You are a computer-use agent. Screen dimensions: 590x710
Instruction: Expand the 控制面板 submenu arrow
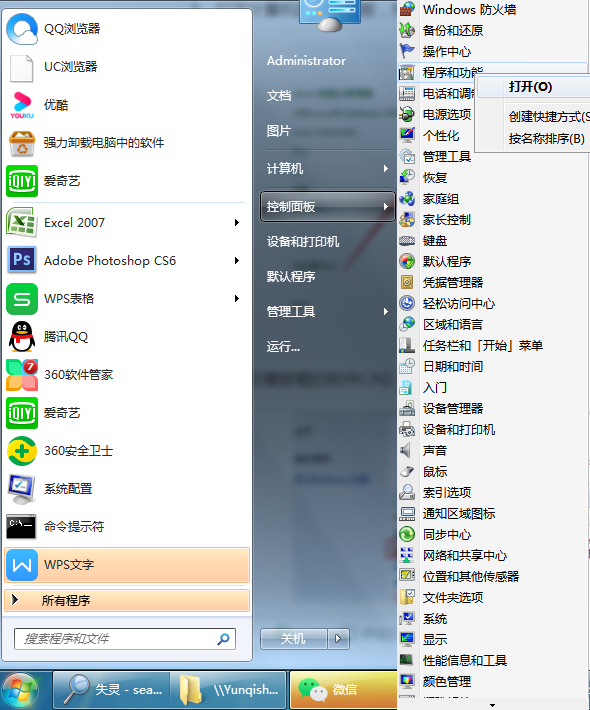click(386, 206)
